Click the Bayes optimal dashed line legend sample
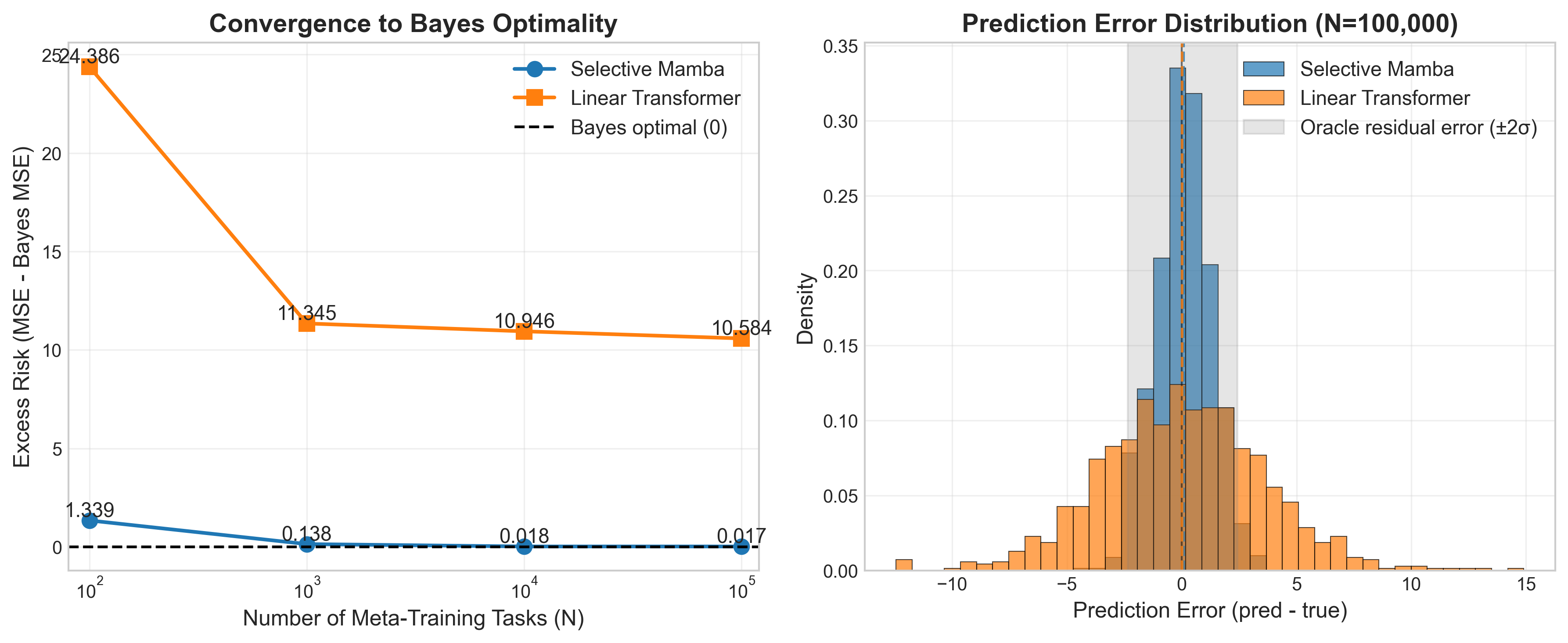This screenshot has height=643, width=1568. [534, 128]
